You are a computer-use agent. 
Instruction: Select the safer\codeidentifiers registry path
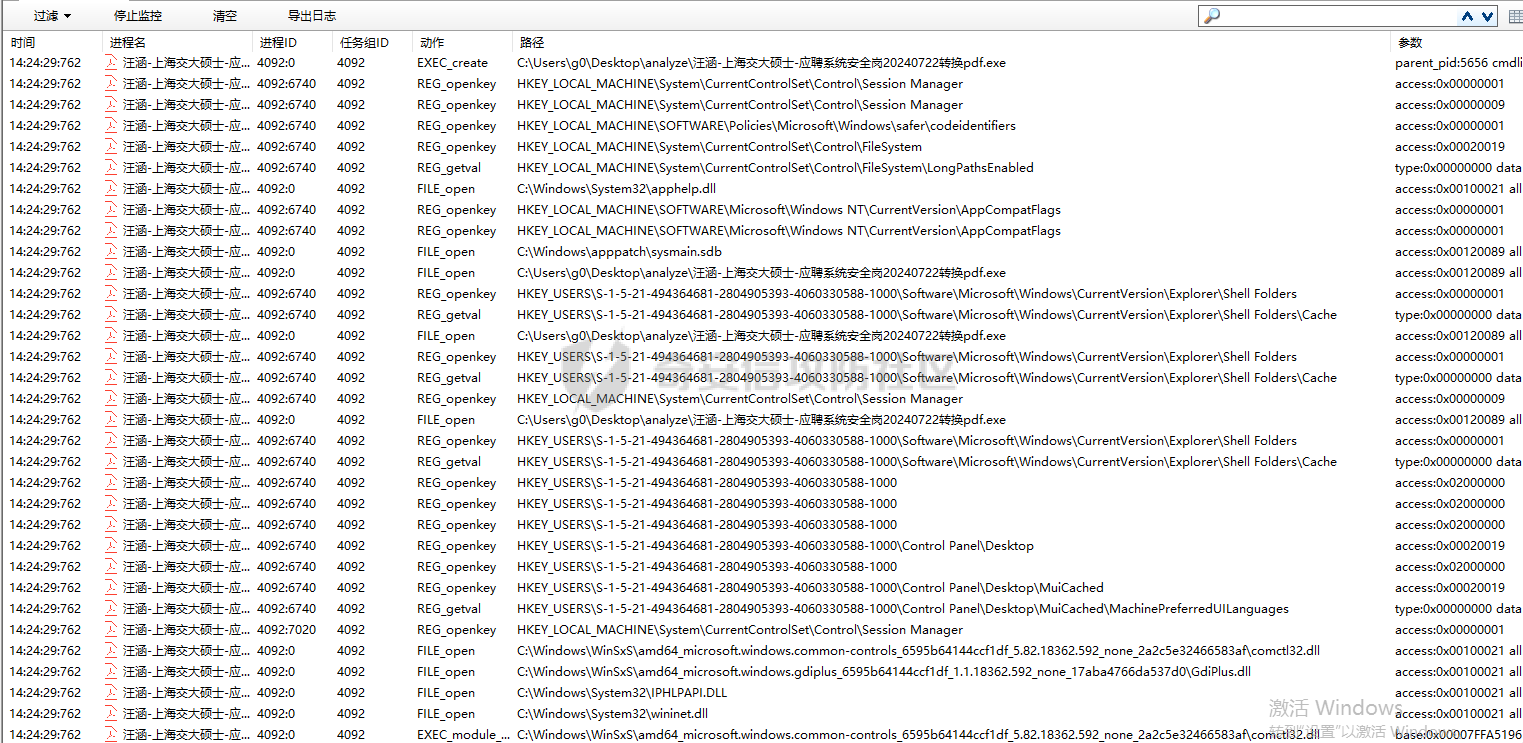[x=766, y=125]
